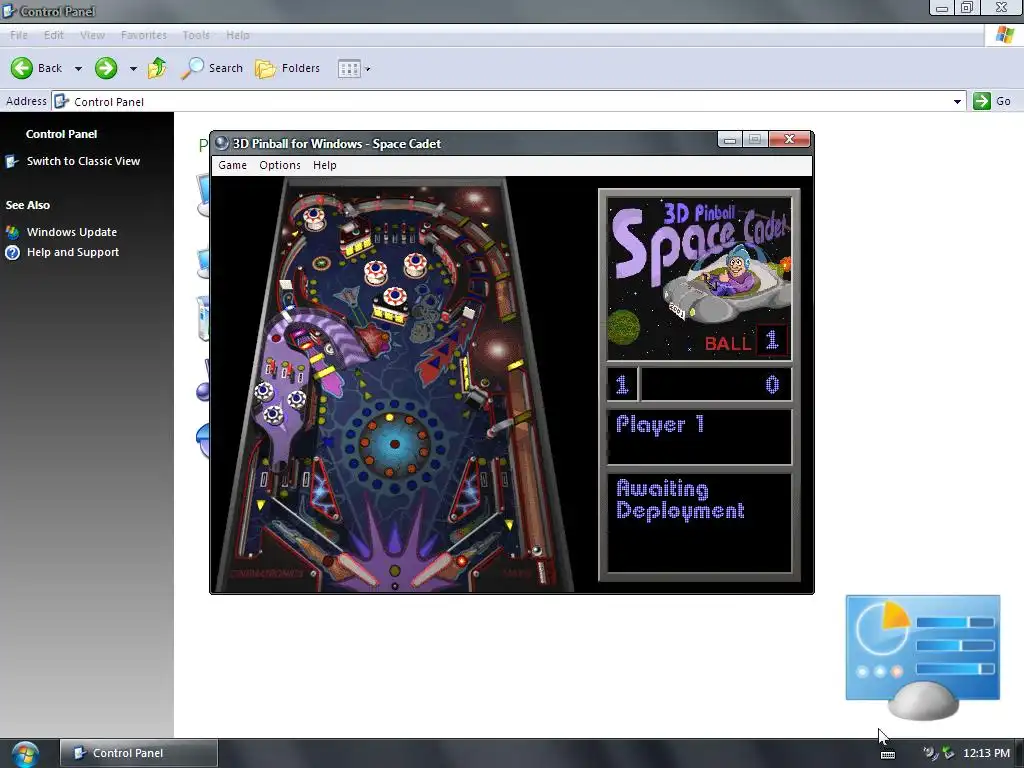Go up one folder level
Screen dimensions: 1024x768
click(157, 68)
